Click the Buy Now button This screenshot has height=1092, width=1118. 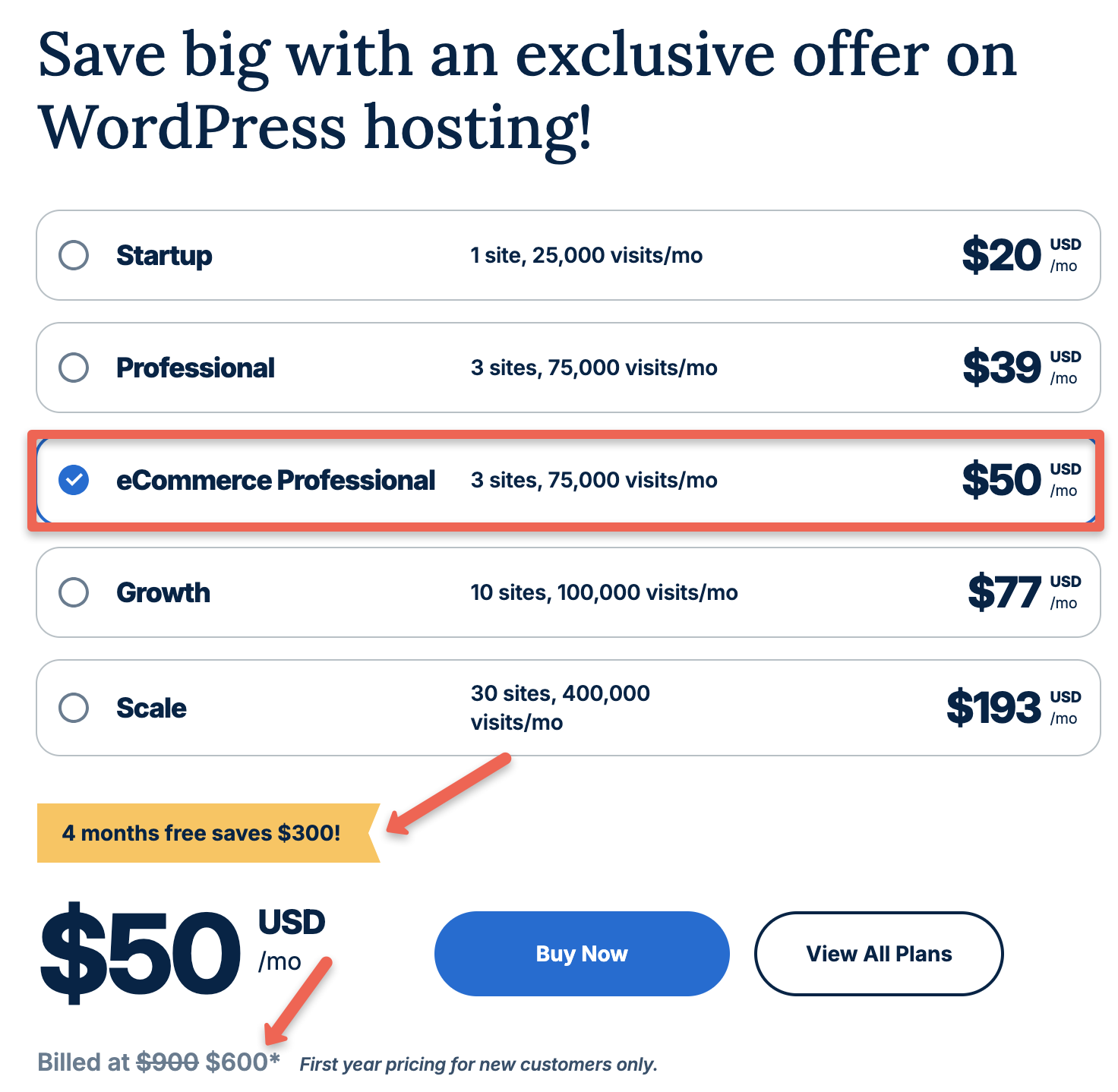[581, 954]
